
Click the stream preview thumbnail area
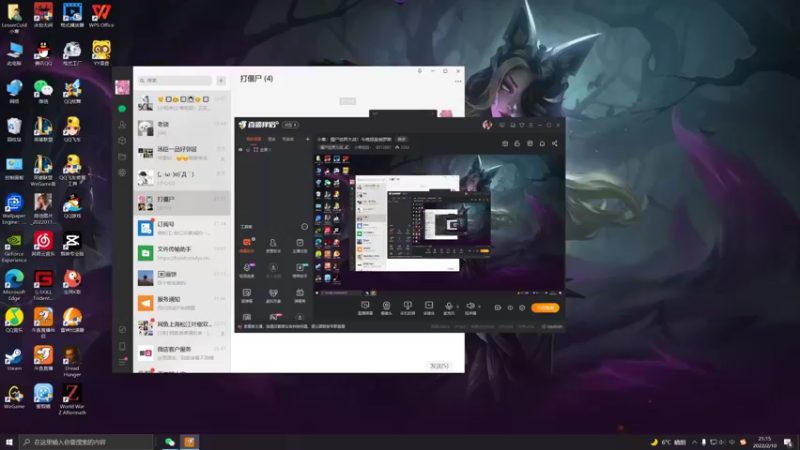tap(439, 223)
